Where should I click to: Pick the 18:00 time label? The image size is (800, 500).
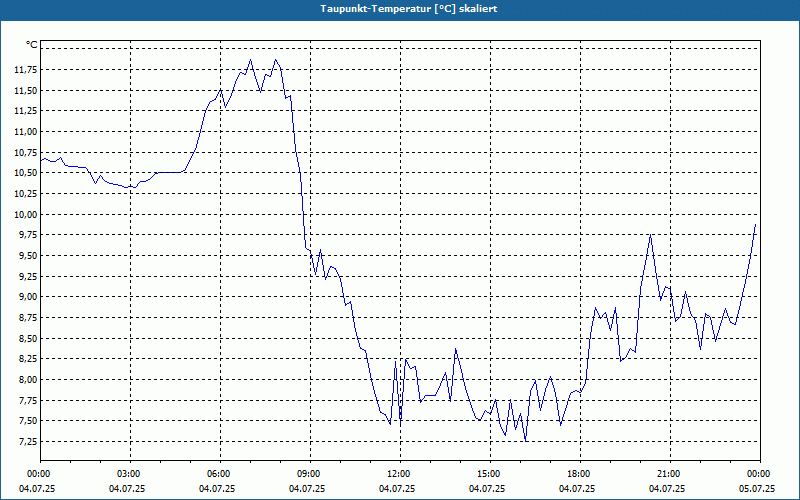(580, 474)
